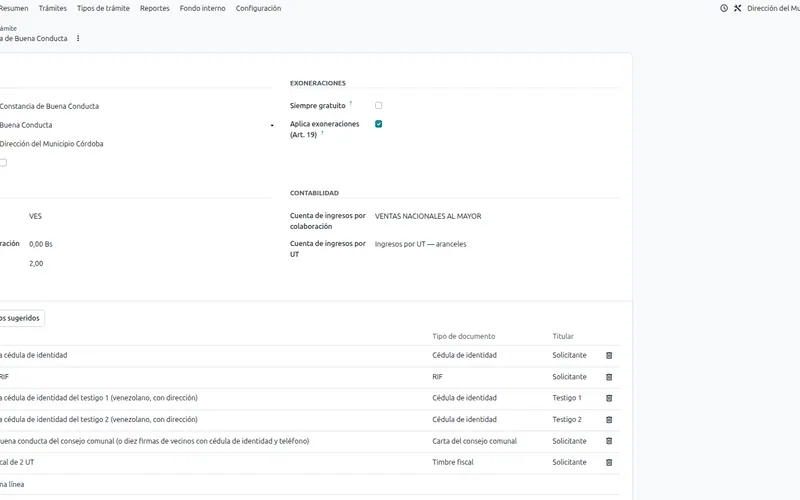Delete the Timbre fiscal row
This screenshot has width=800, height=500.
609,462
